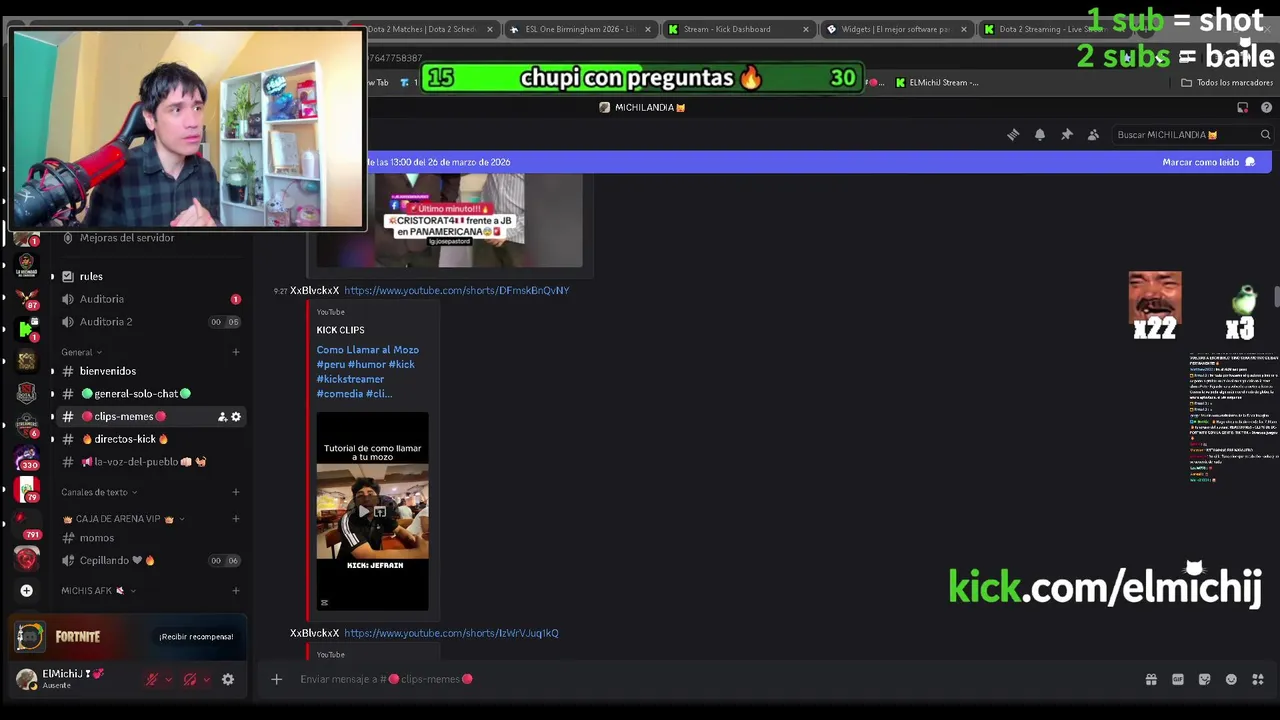Image resolution: width=1280 pixels, height=720 pixels.
Task: Open the Peru flag server with badge 79
Action: click(26, 490)
